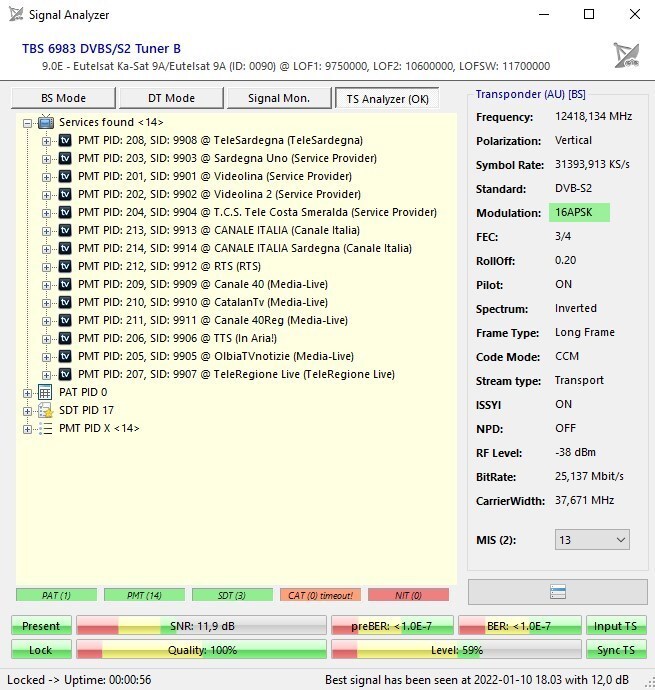Click the SNR 11,9 dB meter bar
655x690 pixels.
tap(202, 626)
